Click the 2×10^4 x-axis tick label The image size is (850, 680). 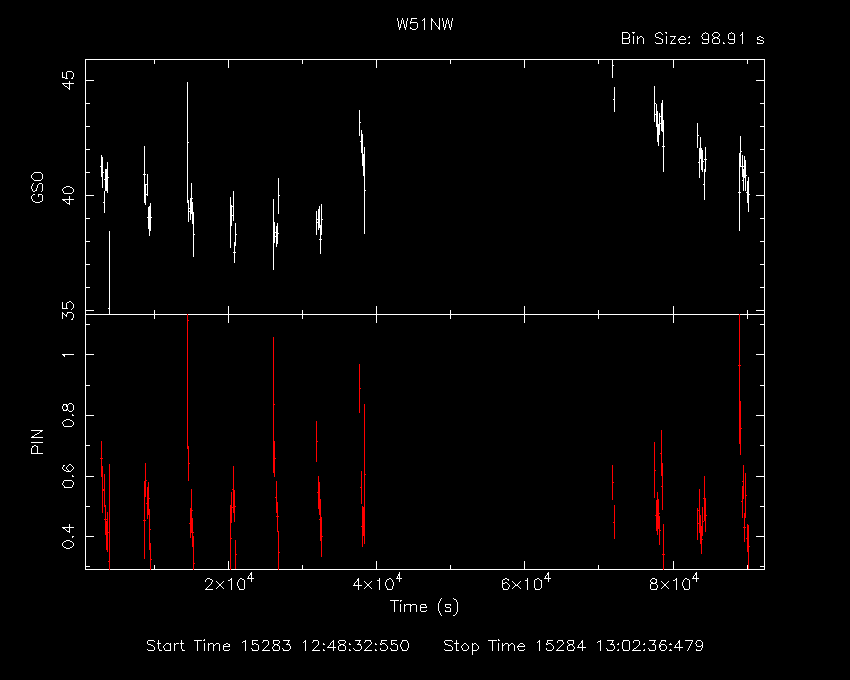tap(229, 583)
